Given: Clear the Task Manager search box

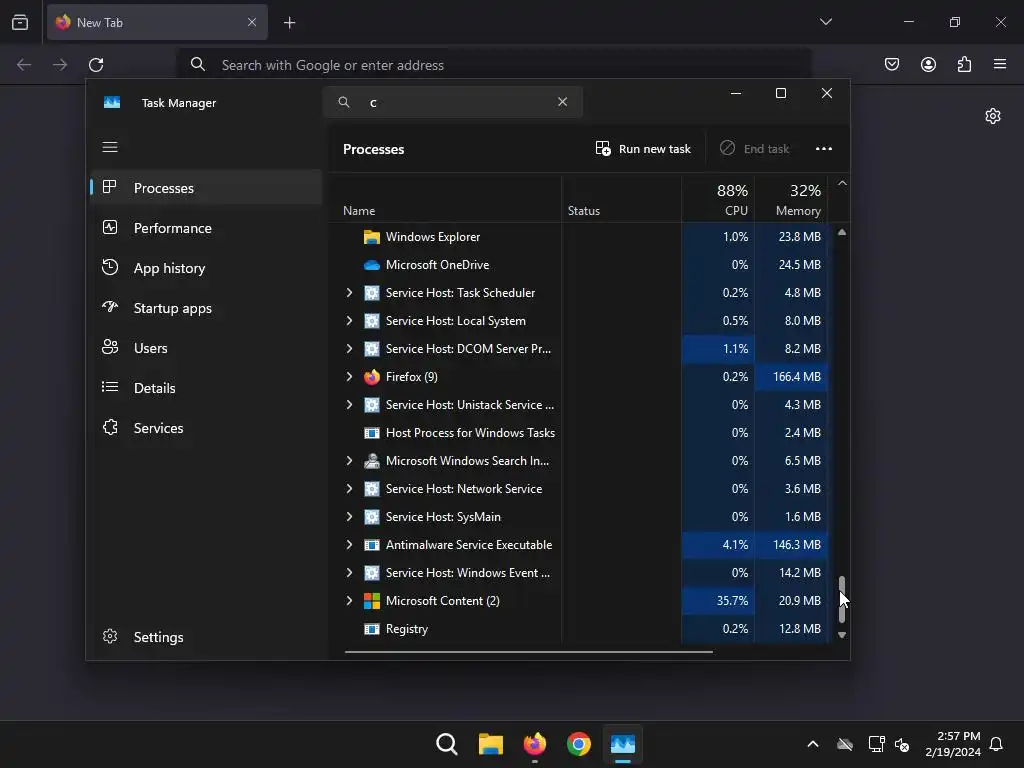Looking at the screenshot, I should point(562,102).
